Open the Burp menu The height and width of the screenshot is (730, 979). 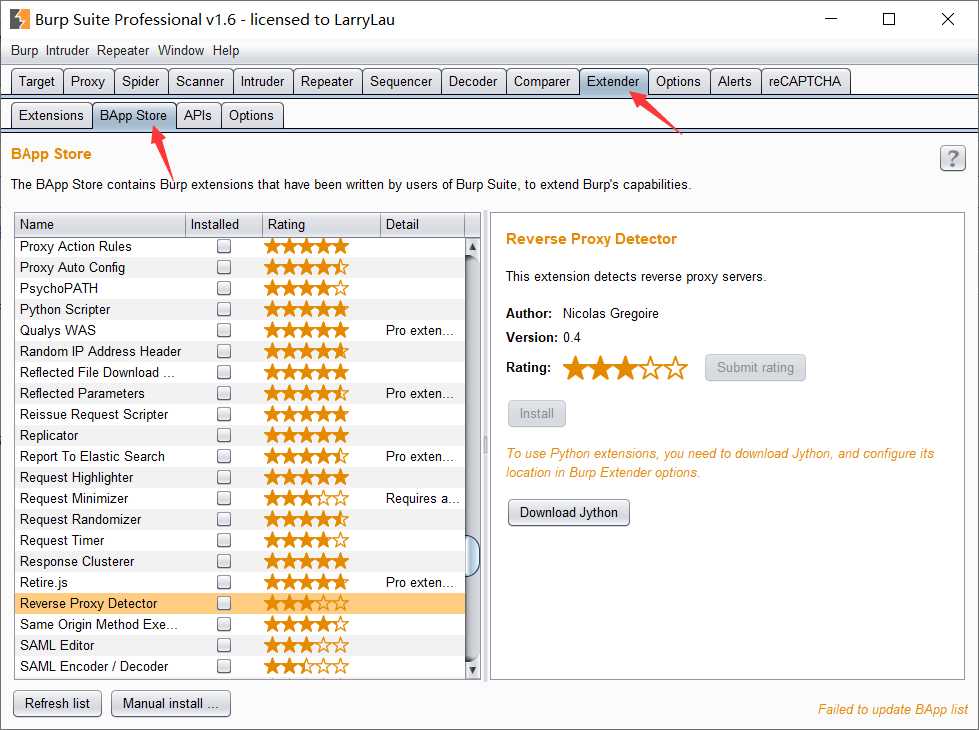24,51
